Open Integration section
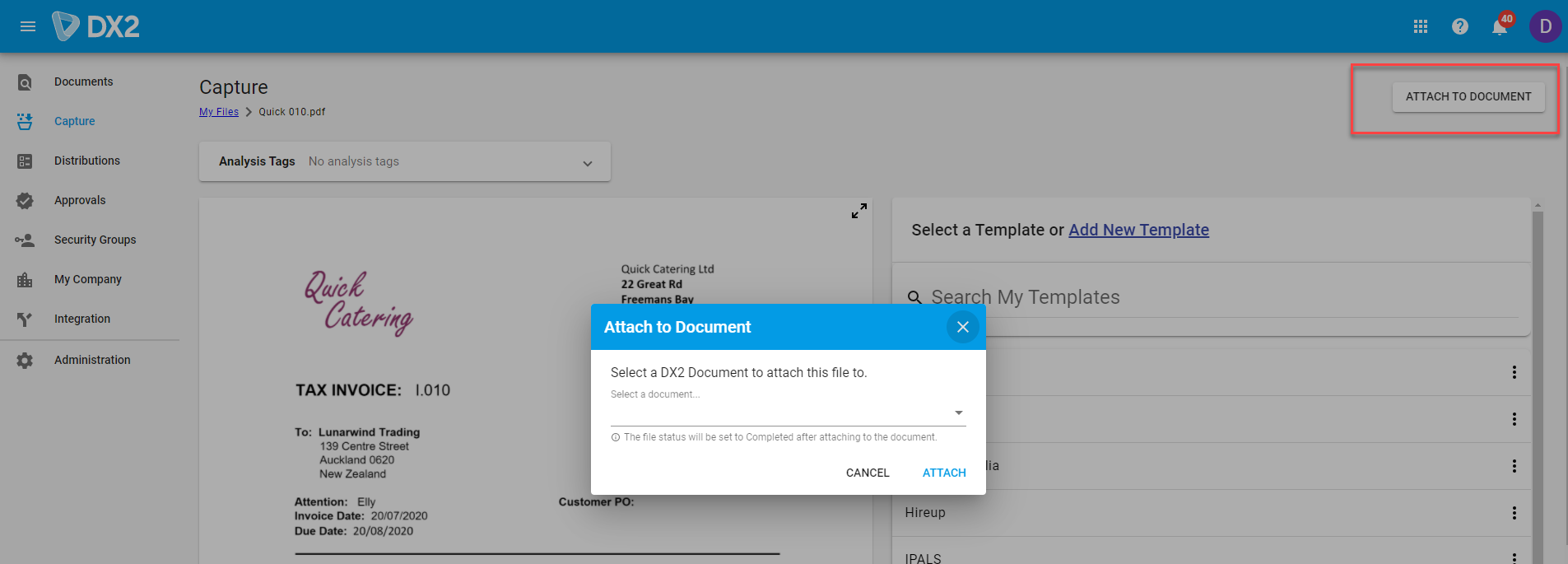 click(x=82, y=319)
